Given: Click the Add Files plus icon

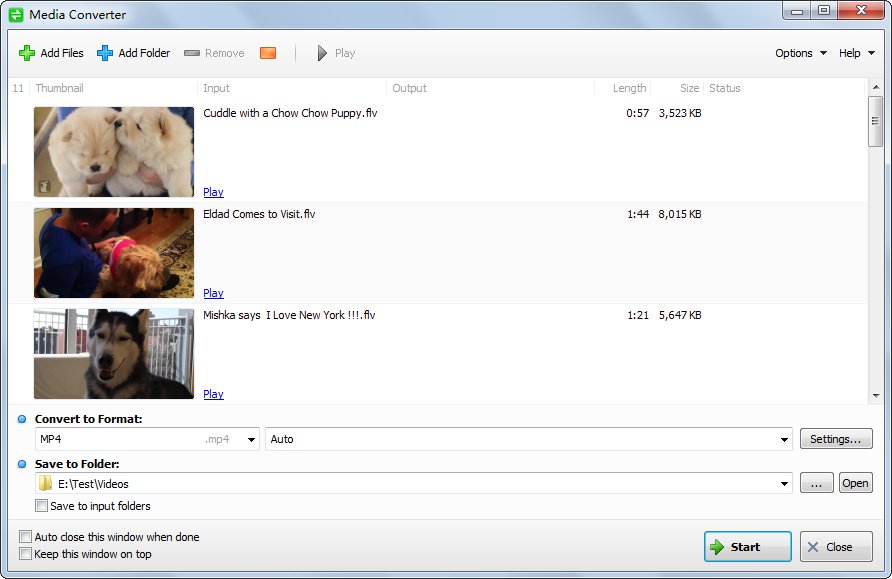Looking at the screenshot, I should 27,53.
